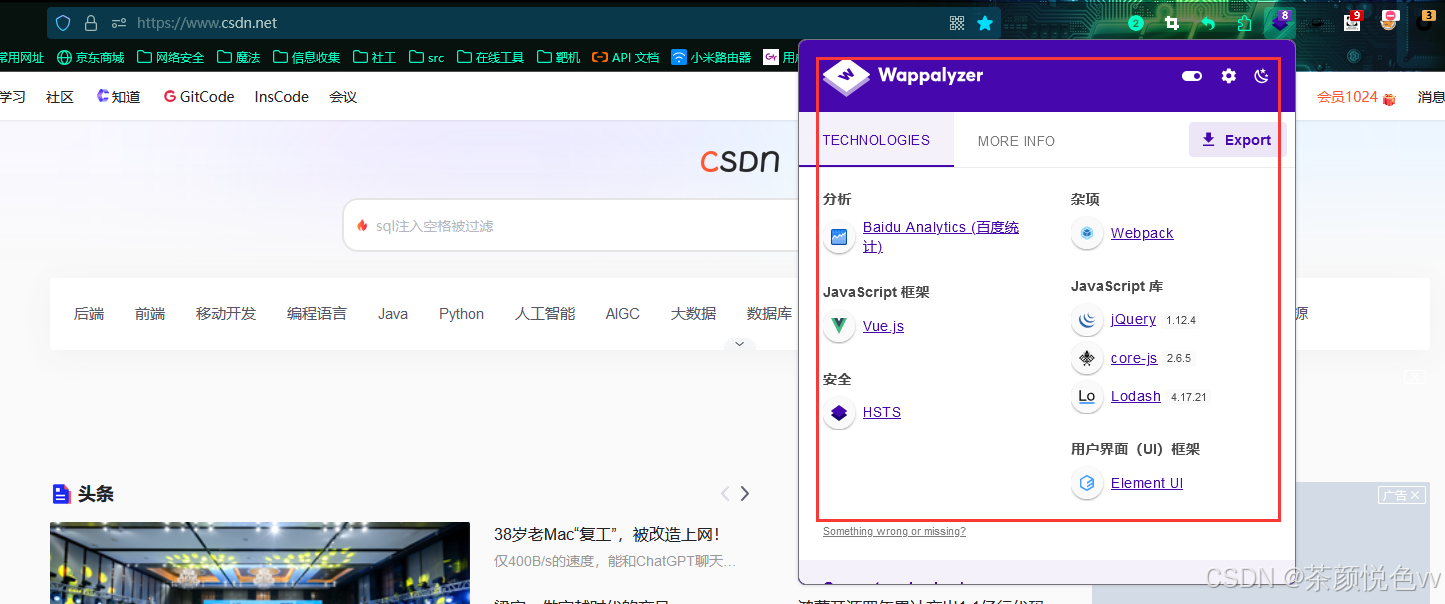Select the 人工智能 category tab
Screen dimensions: 1445x604
[x=545, y=313]
